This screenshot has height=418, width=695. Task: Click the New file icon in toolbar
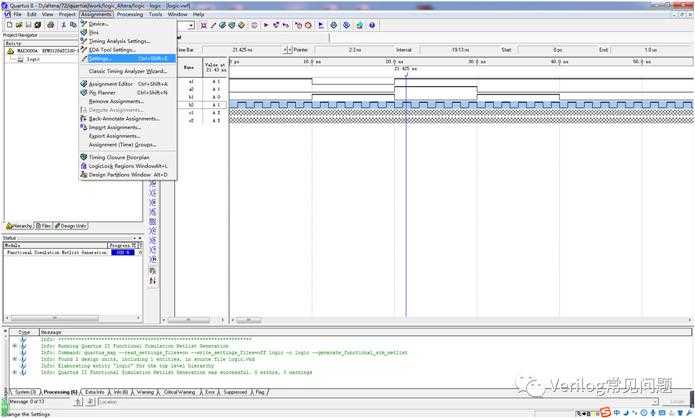pos(9,25)
